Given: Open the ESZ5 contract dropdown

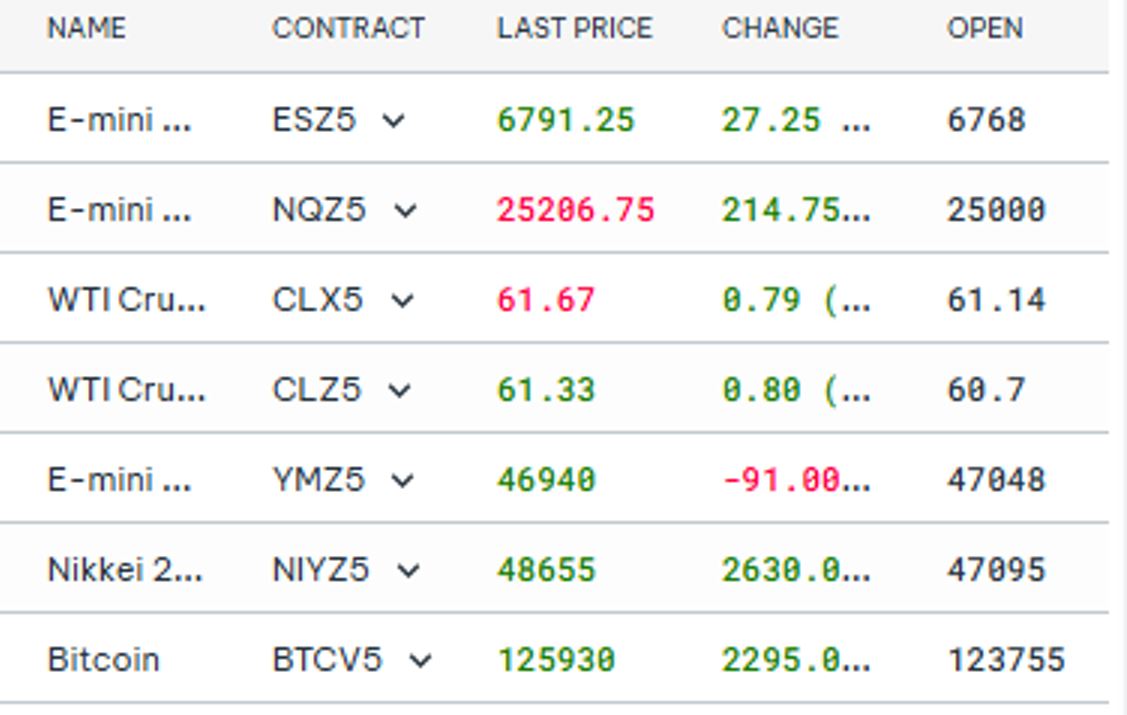Looking at the screenshot, I should 394,121.
